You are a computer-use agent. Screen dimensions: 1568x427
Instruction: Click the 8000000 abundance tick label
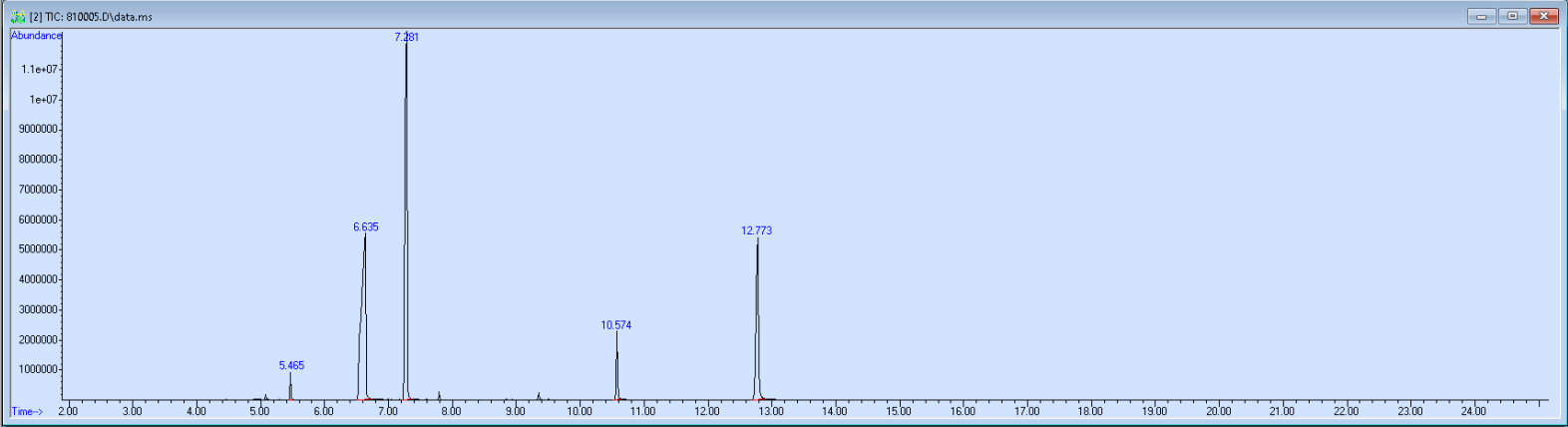38,160
